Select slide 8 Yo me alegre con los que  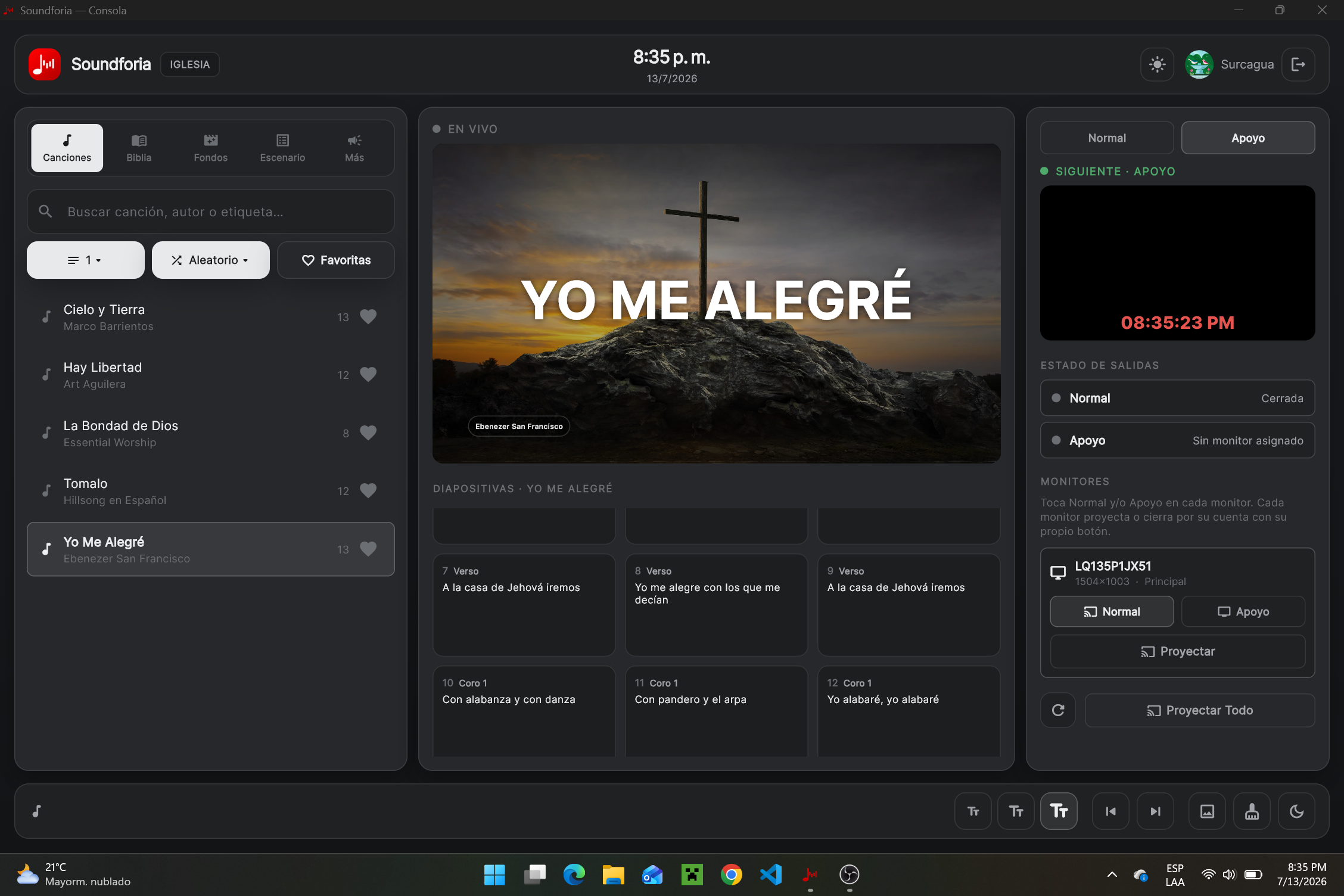716,605
